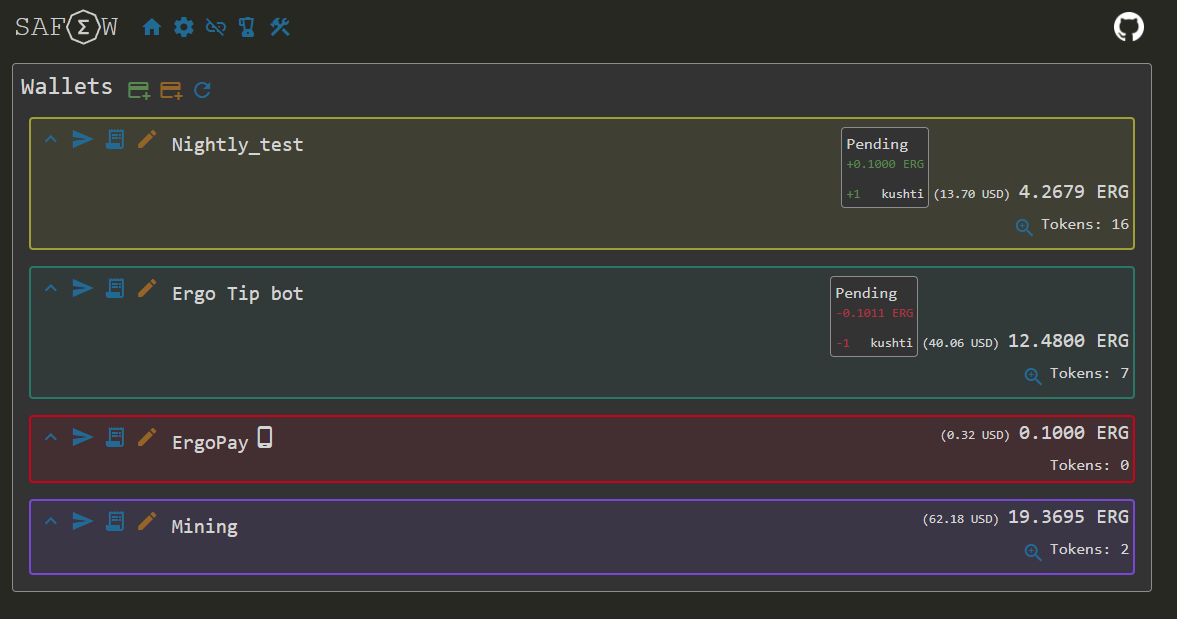This screenshot has height=619, width=1177.
Task: Click the ErgoPay mobile phone icon
Action: 265,437
